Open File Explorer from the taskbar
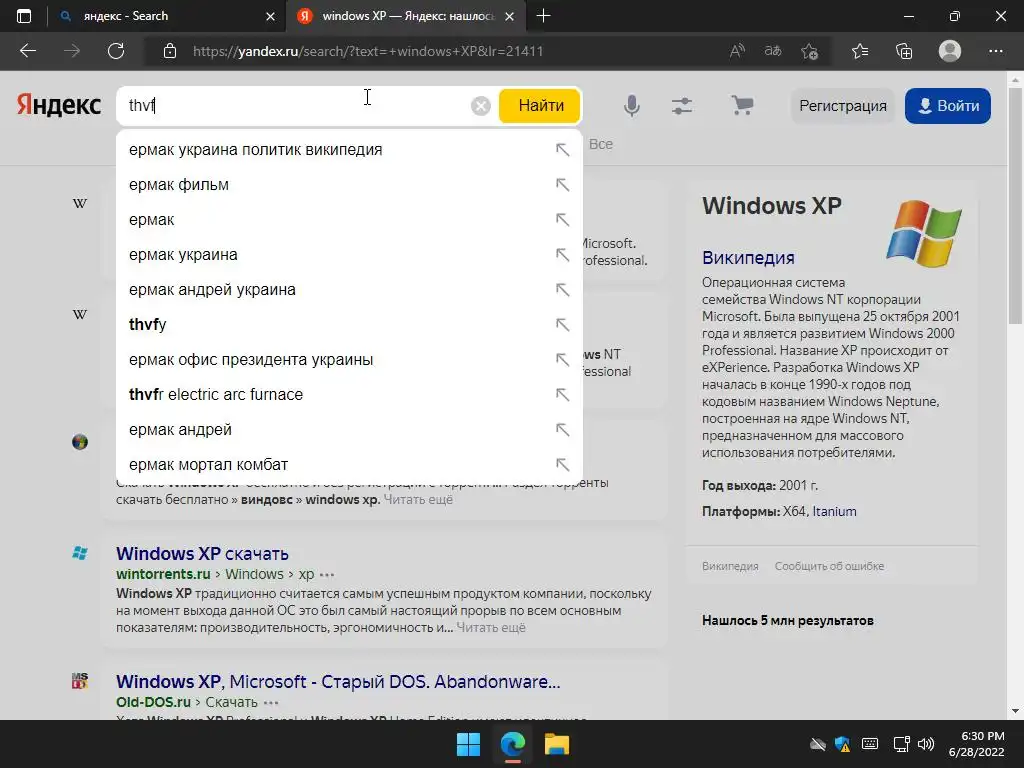 557,744
